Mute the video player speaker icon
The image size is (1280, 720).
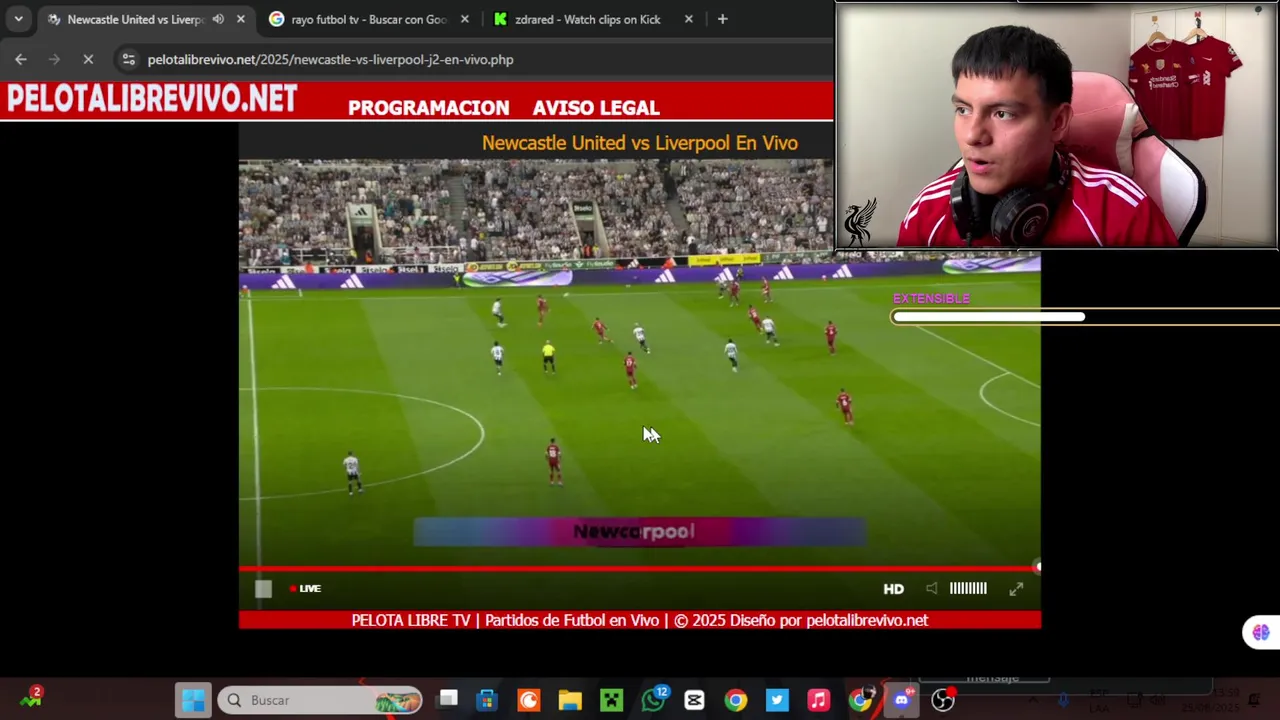tap(931, 588)
